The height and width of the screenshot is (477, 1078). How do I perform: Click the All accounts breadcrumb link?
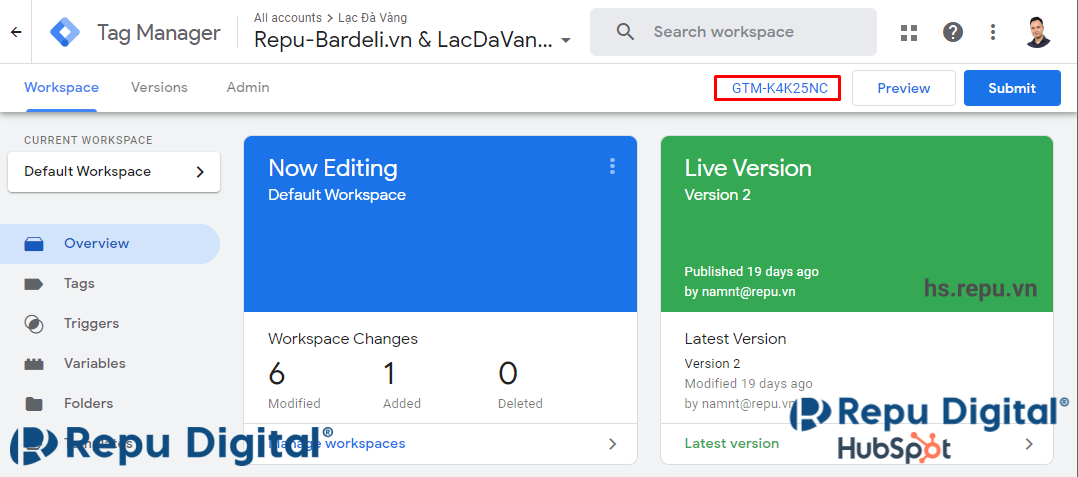coord(287,18)
